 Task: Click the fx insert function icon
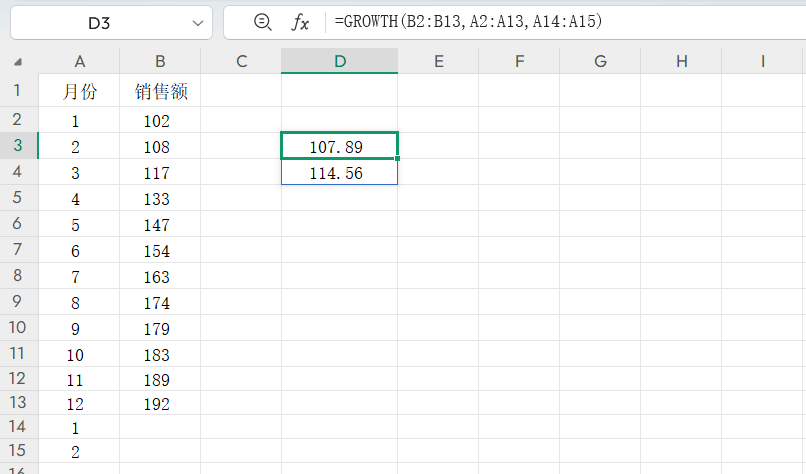pos(300,22)
